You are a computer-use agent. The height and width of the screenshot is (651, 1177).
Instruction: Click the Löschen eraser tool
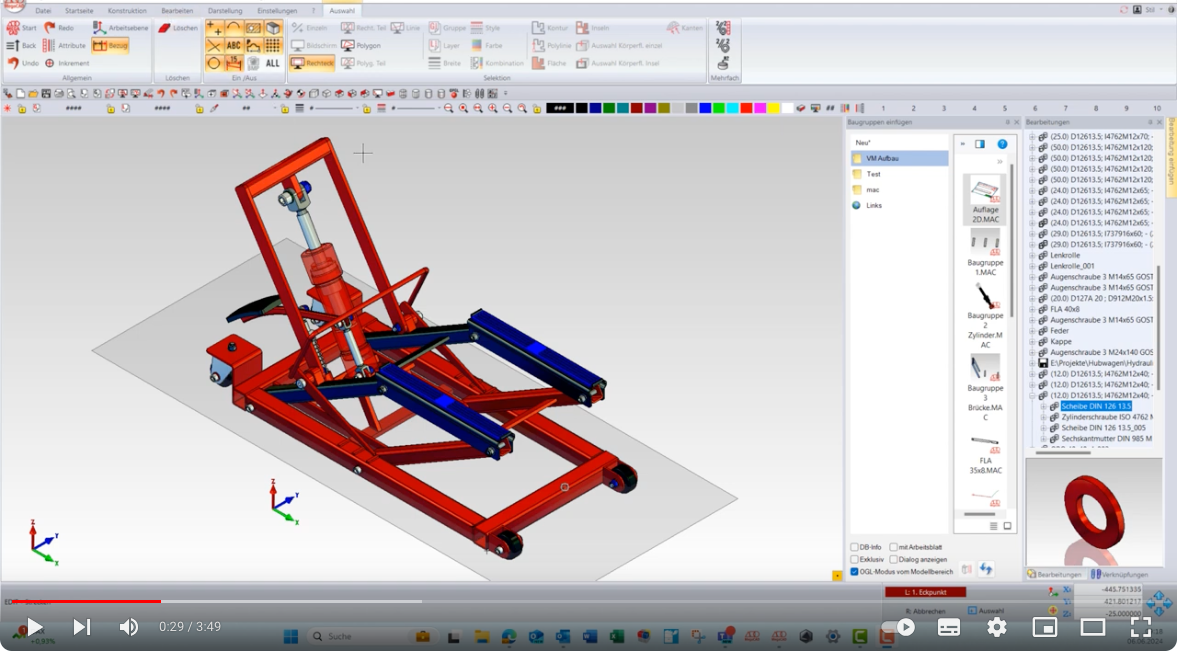pos(177,28)
